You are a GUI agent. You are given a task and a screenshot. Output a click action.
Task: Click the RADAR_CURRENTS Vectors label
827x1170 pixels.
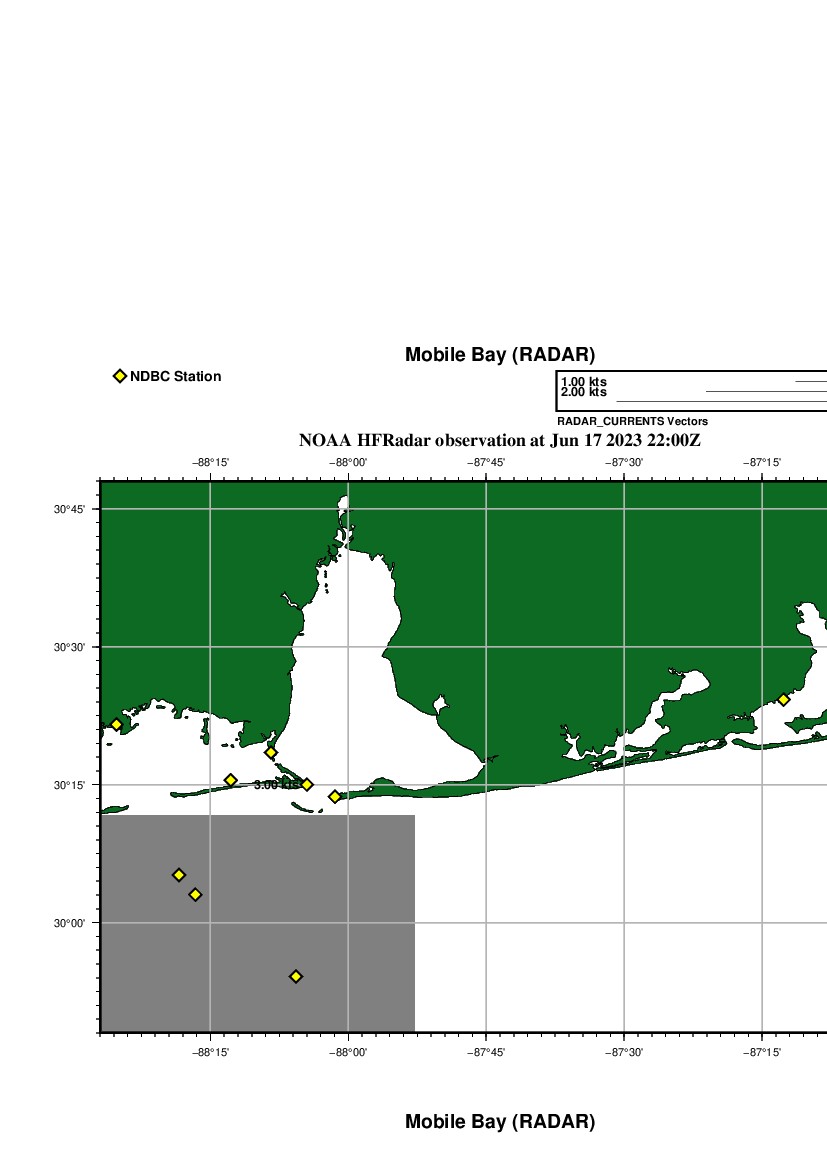pyautogui.click(x=632, y=422)
